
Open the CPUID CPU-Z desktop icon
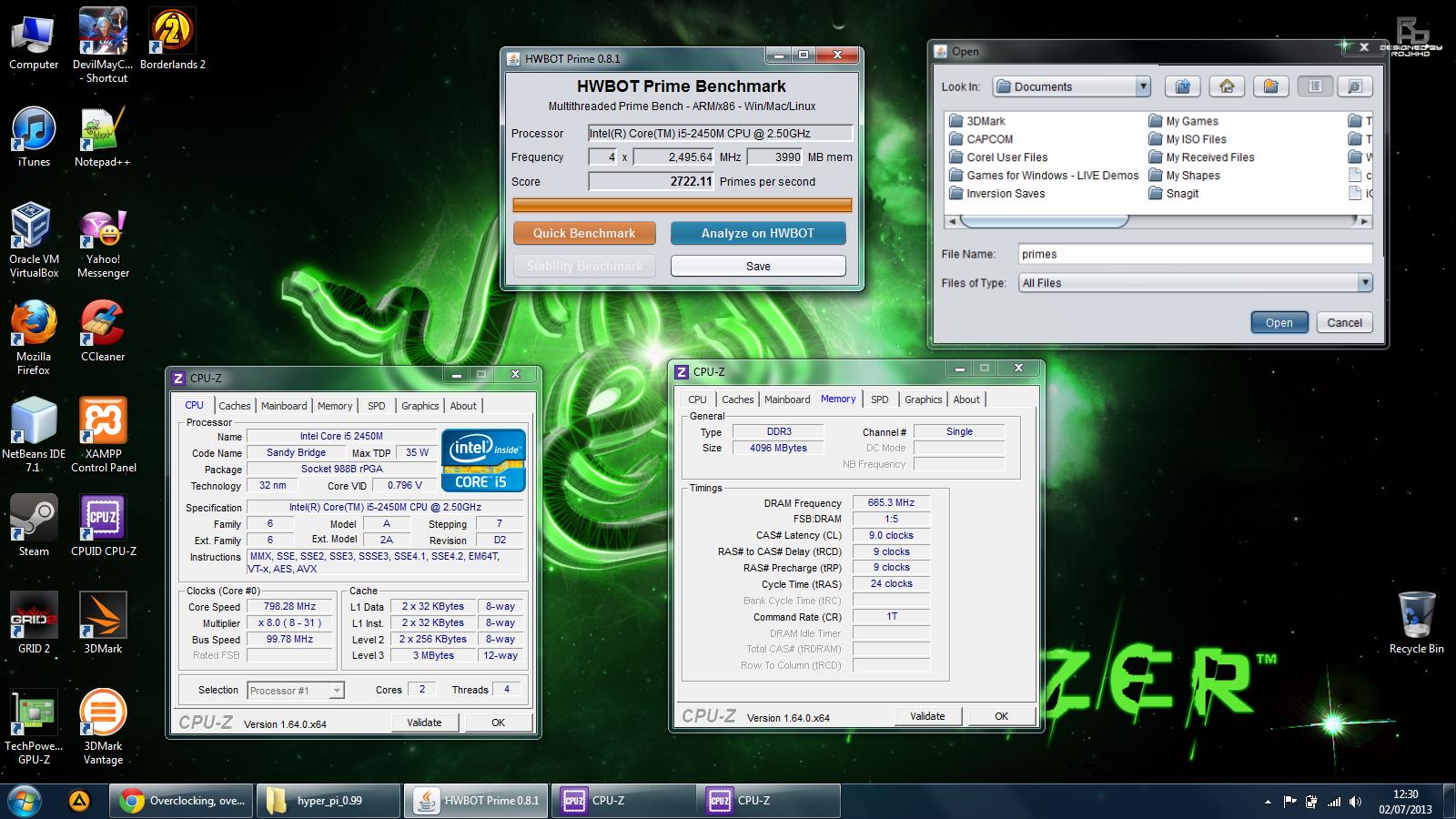click(x=103, y=526)
